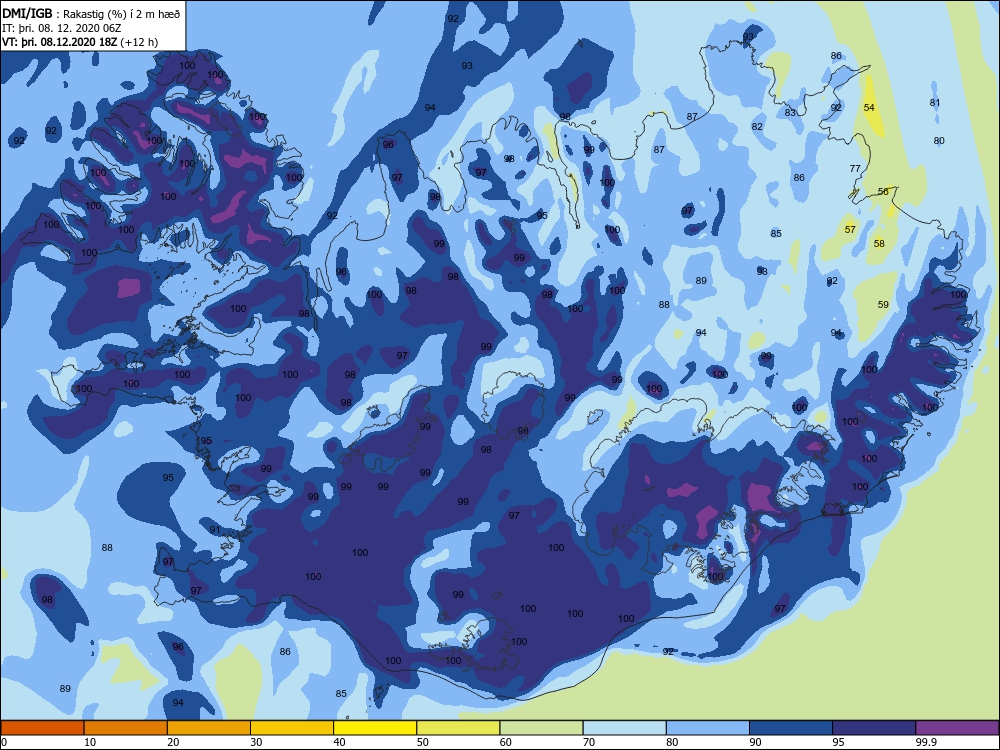
Task: Click the line 'IT: þri. 08. 12. 2020 06Z'
Action: click(x=62, y=28)
